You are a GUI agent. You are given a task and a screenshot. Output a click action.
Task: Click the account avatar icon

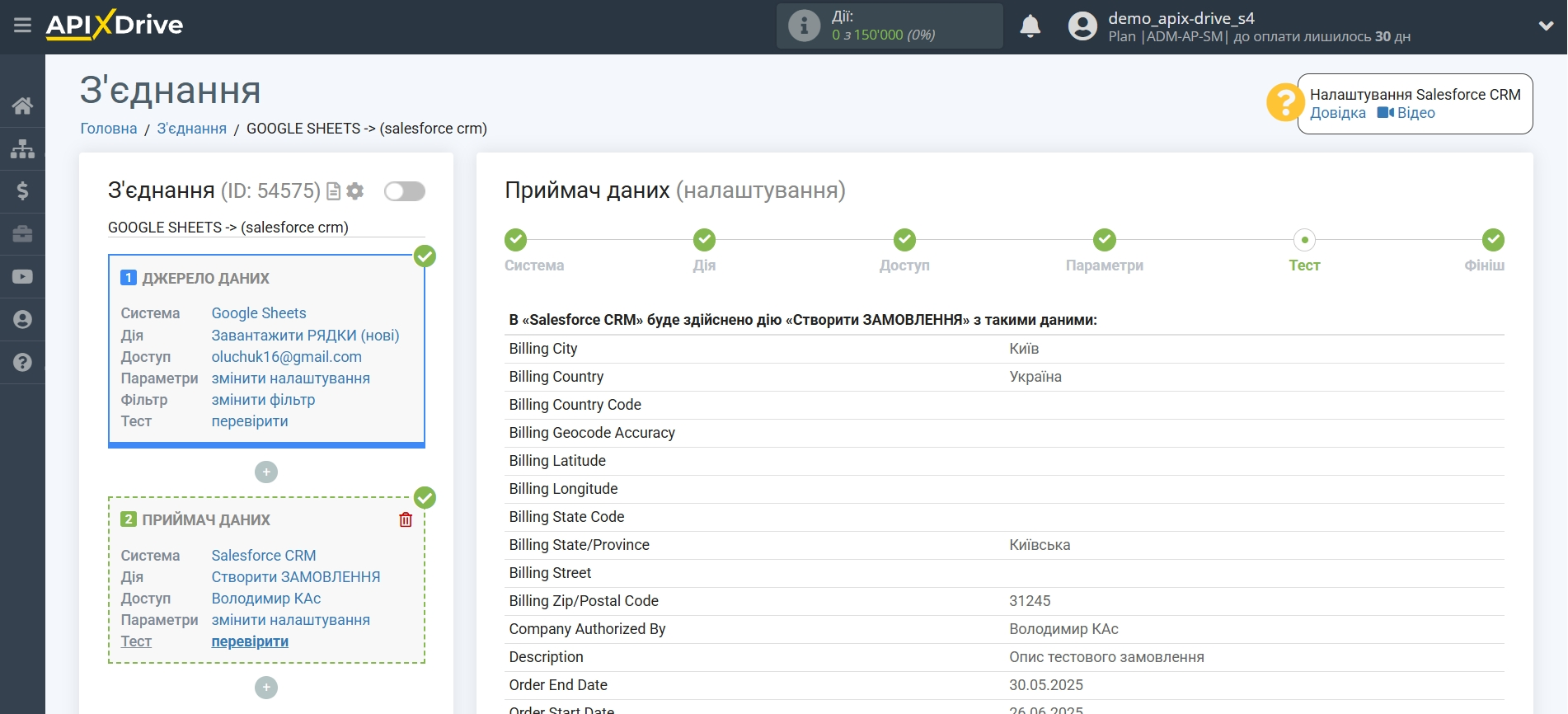(1082, 26)
